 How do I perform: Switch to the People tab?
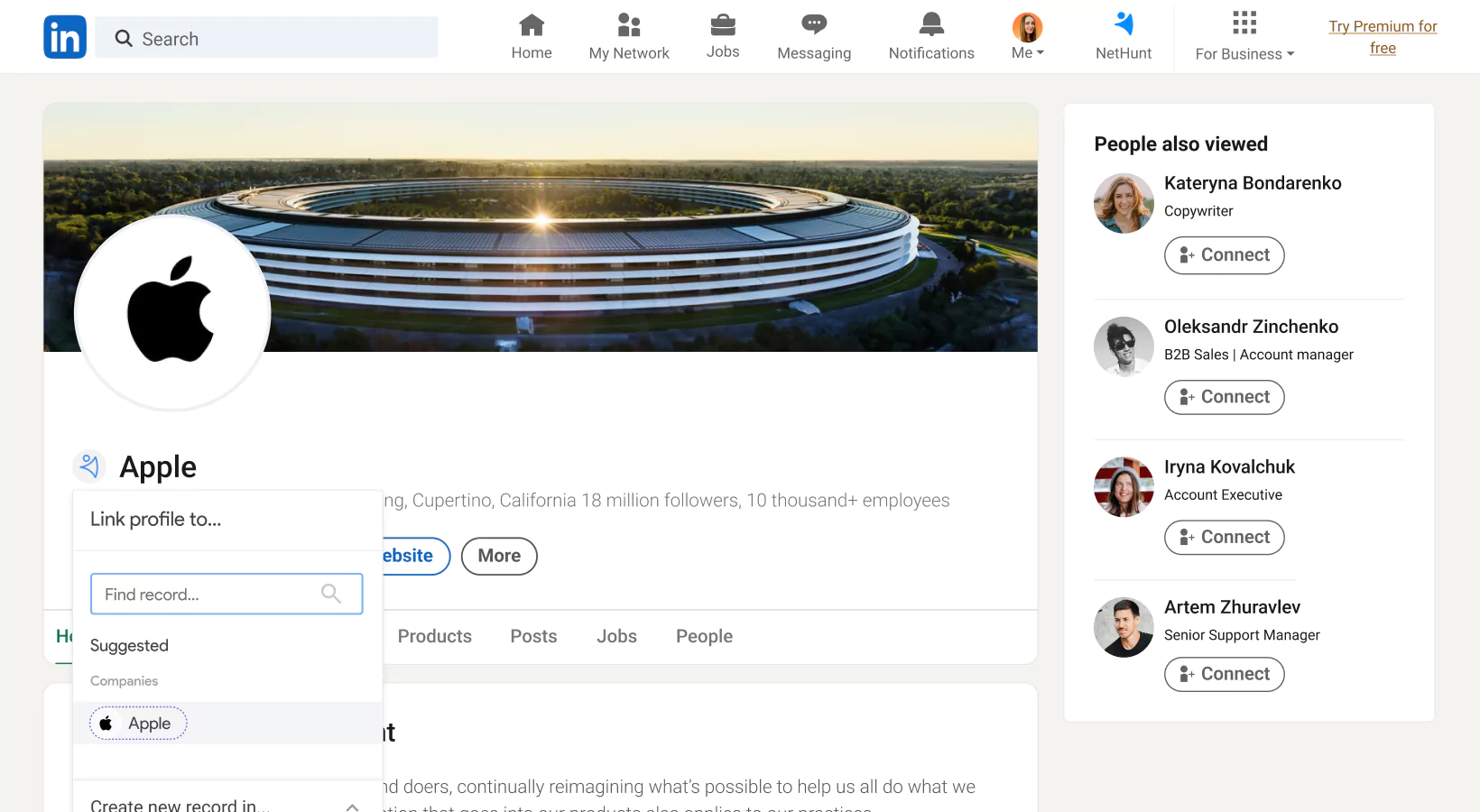tap(704, 636)
